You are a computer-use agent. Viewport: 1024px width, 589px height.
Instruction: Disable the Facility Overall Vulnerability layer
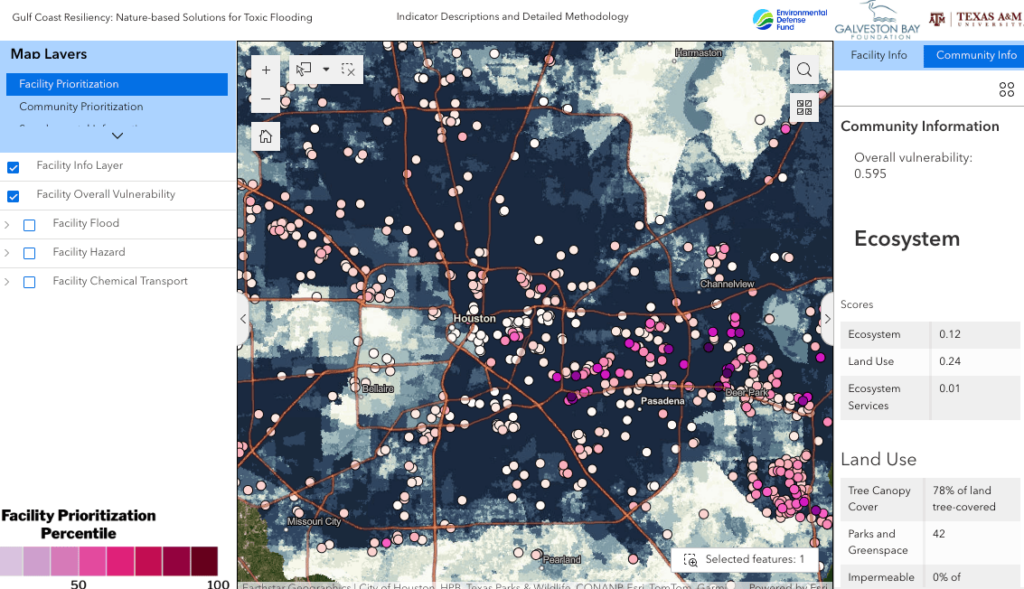(11, 195)
